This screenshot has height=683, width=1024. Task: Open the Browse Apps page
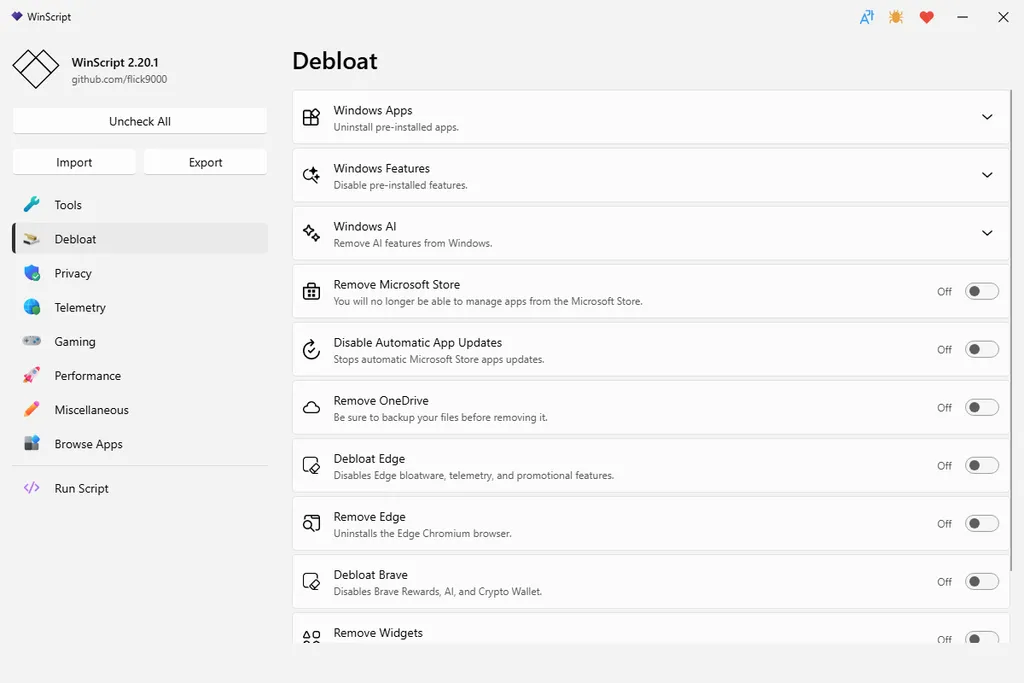(x=140, y=443)
